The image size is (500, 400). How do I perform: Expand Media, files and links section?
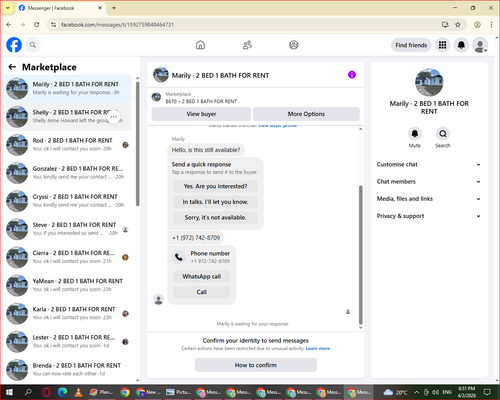(x=429, y=199)
